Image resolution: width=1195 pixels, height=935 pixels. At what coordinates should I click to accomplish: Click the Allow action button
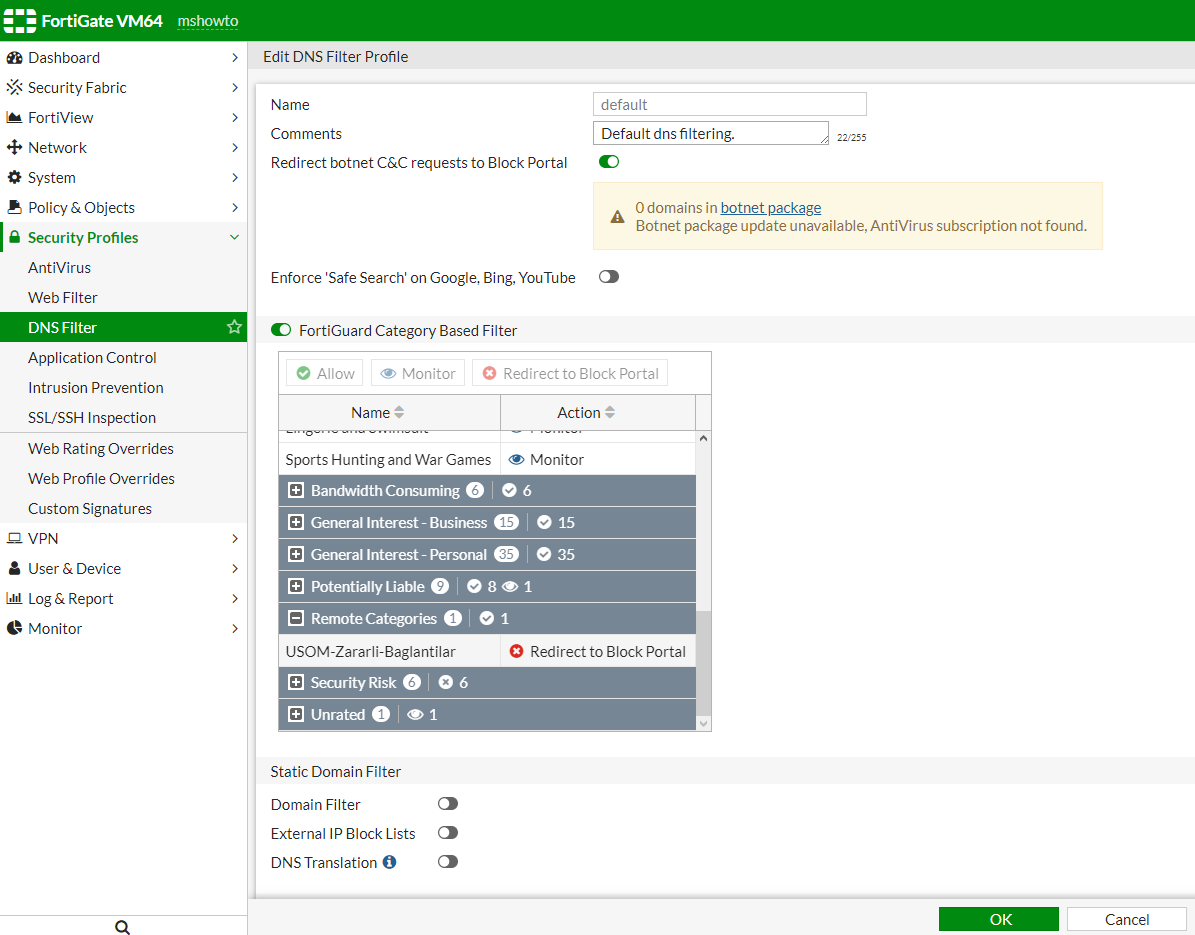point(325,373)
